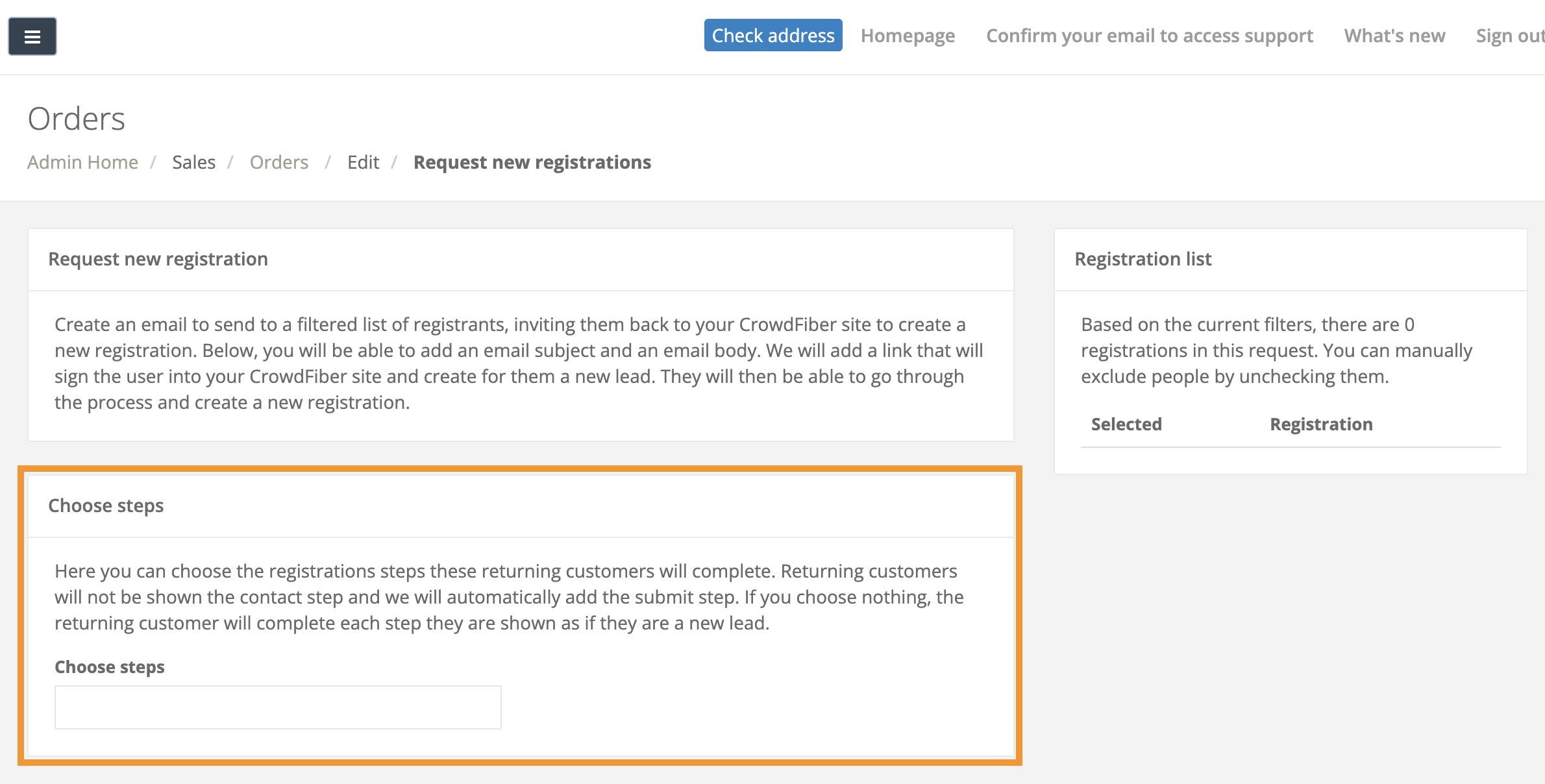Select the Sales breadcrumb item

(x=193, y=162)
